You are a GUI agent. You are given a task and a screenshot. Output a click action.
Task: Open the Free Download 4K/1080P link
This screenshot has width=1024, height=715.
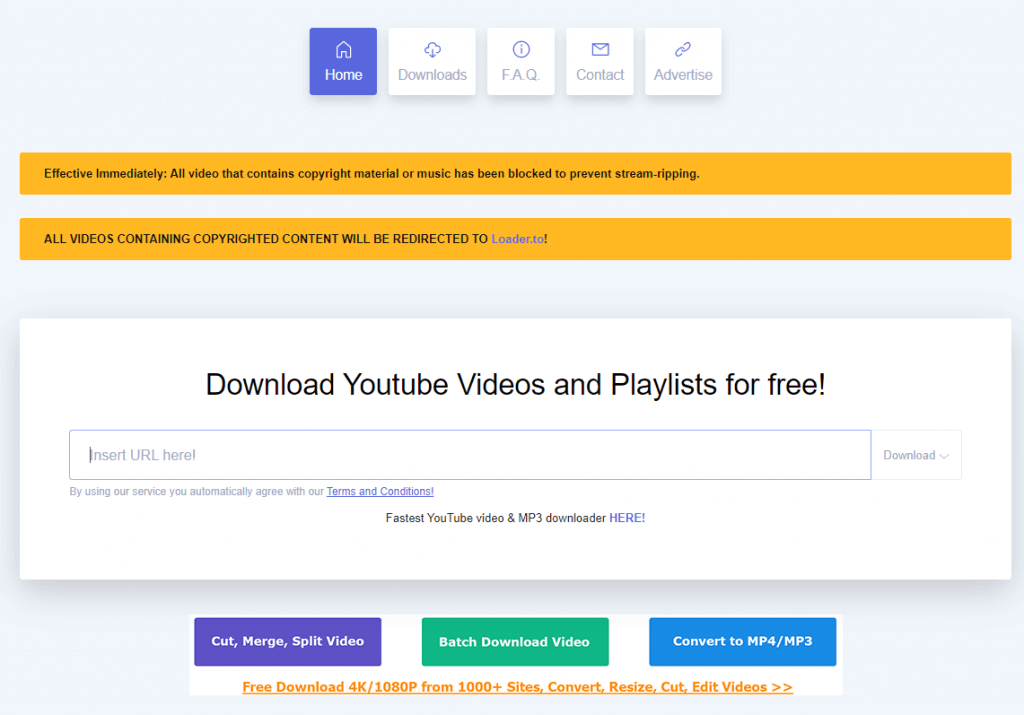(x=518, y=687)
